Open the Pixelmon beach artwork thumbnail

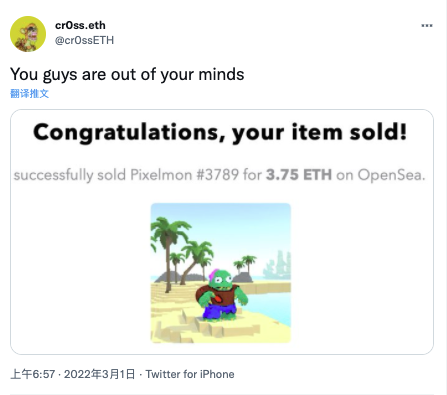(x=221, y=273)
